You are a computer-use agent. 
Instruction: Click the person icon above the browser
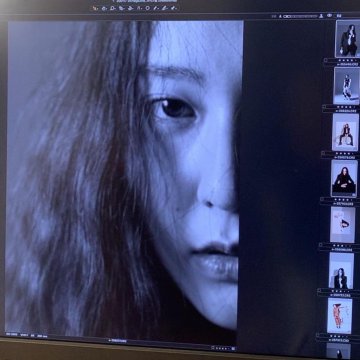click(x=321, y=16)
